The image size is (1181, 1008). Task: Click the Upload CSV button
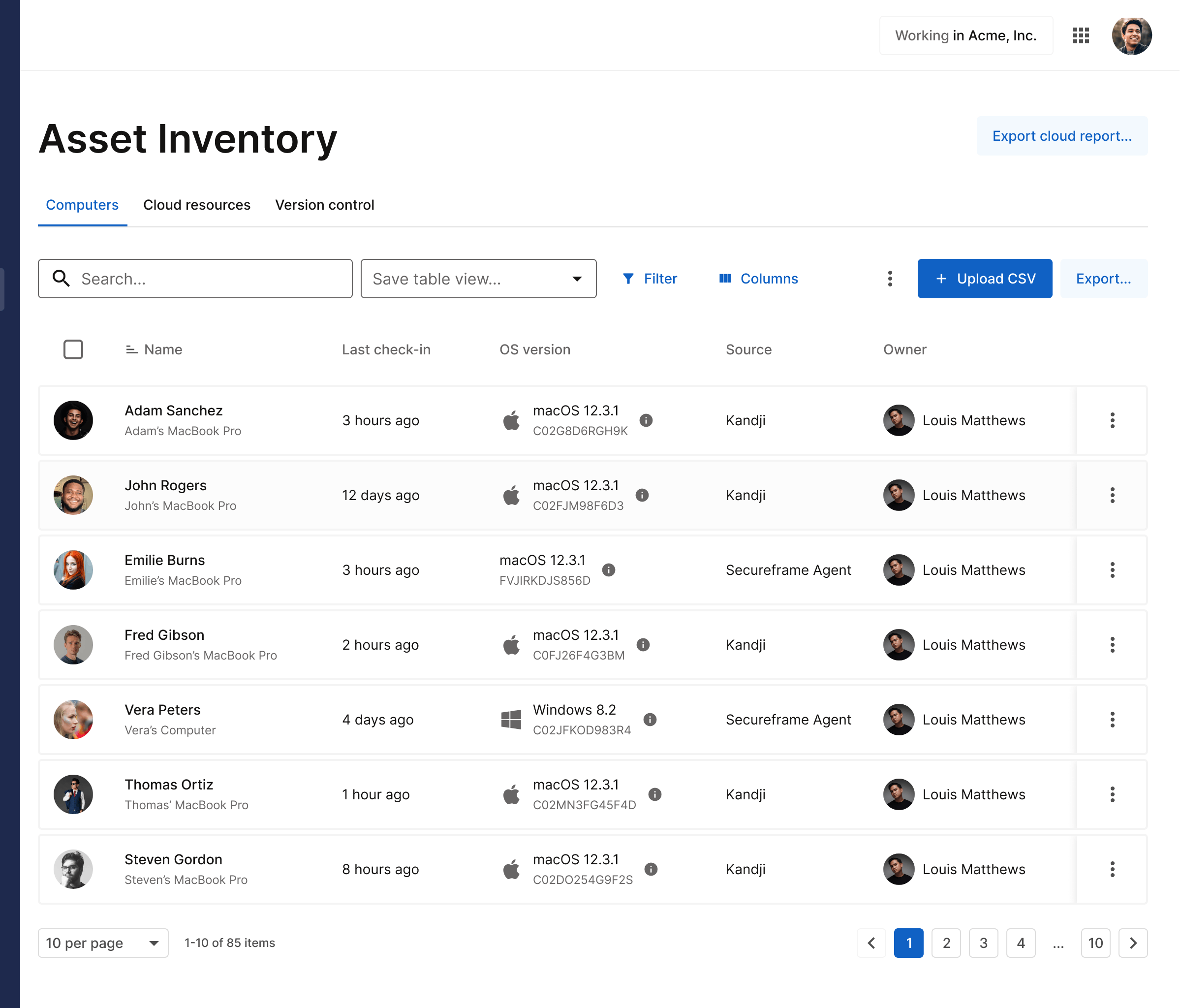[x=984, y=279]
